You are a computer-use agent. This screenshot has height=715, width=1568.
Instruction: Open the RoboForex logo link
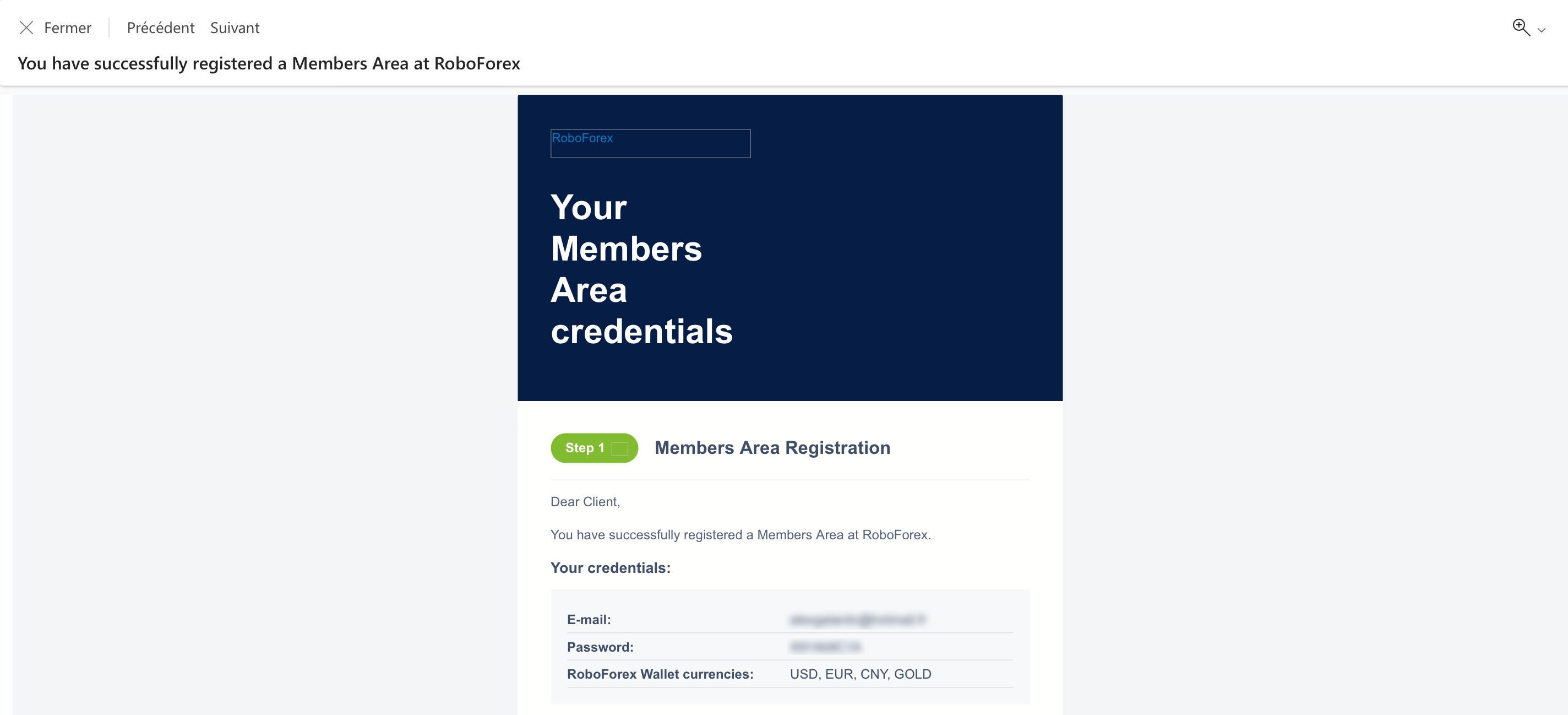click(650, 143)
